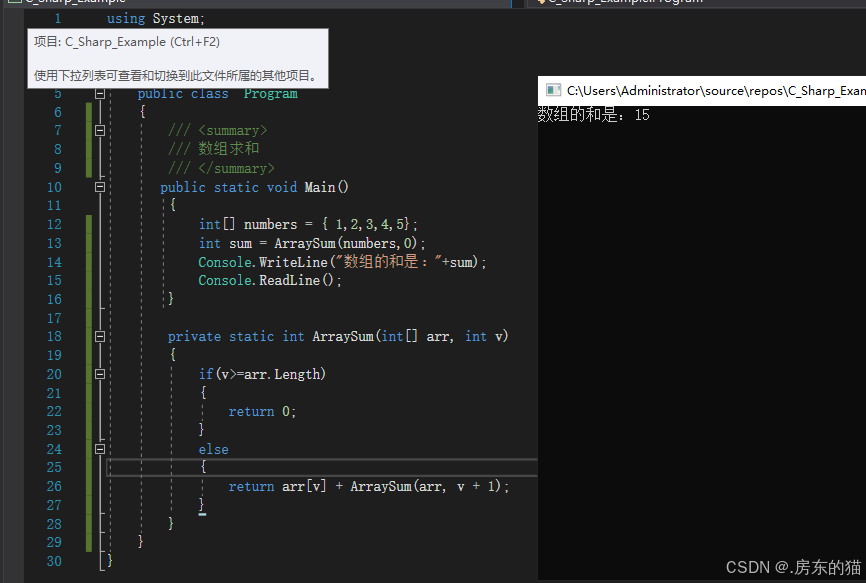This screenshot has height=583, width=866.
Task: Click the 'if(v>=arr.Length)' condition
Action: tap(262, 374)
